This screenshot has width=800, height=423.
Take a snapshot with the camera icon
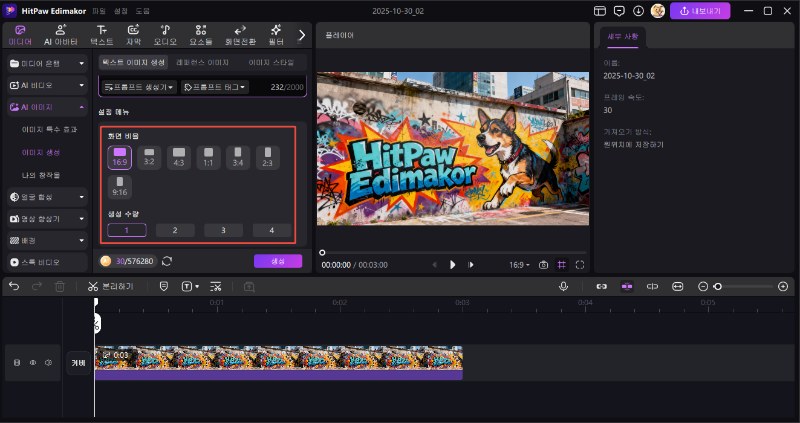click(x=543, y=265)
